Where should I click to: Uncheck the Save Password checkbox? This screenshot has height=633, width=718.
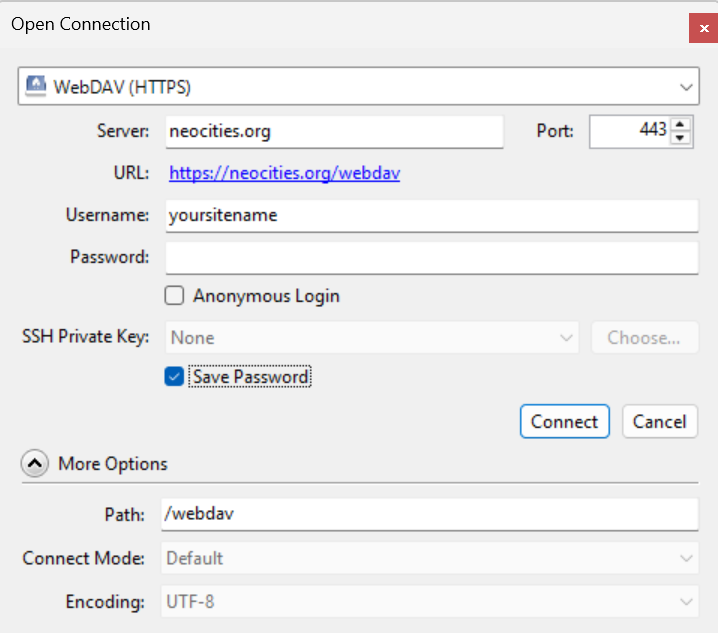[x=174, y=377]
